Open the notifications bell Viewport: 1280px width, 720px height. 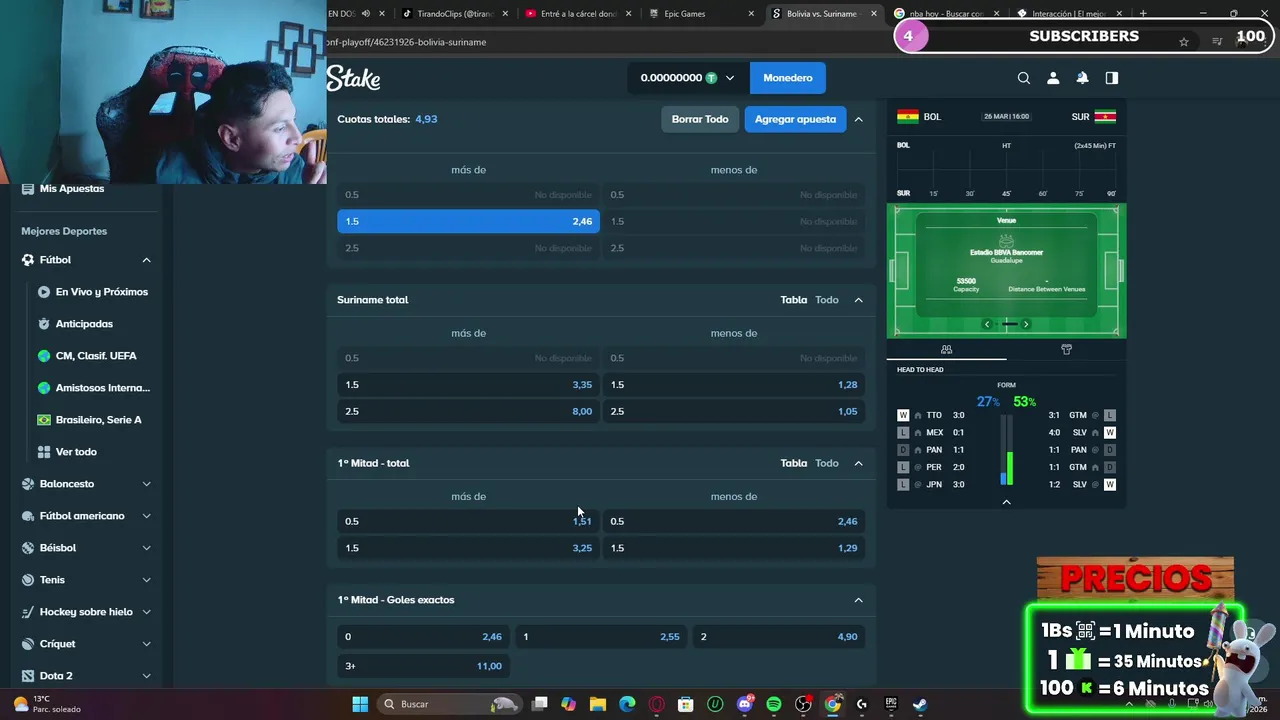coord(1082,78)
